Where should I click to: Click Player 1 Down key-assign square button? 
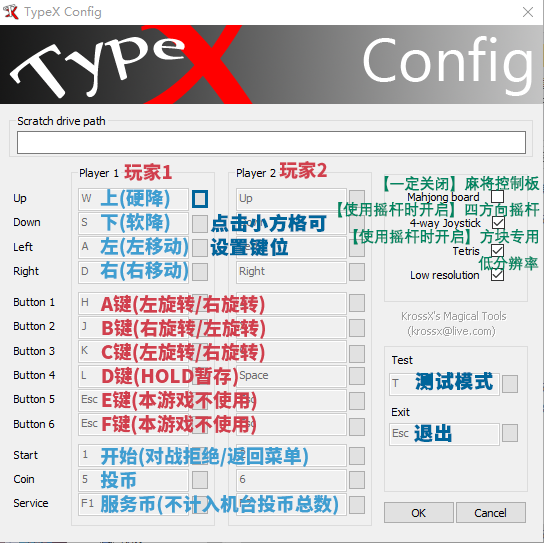(200, 224)
